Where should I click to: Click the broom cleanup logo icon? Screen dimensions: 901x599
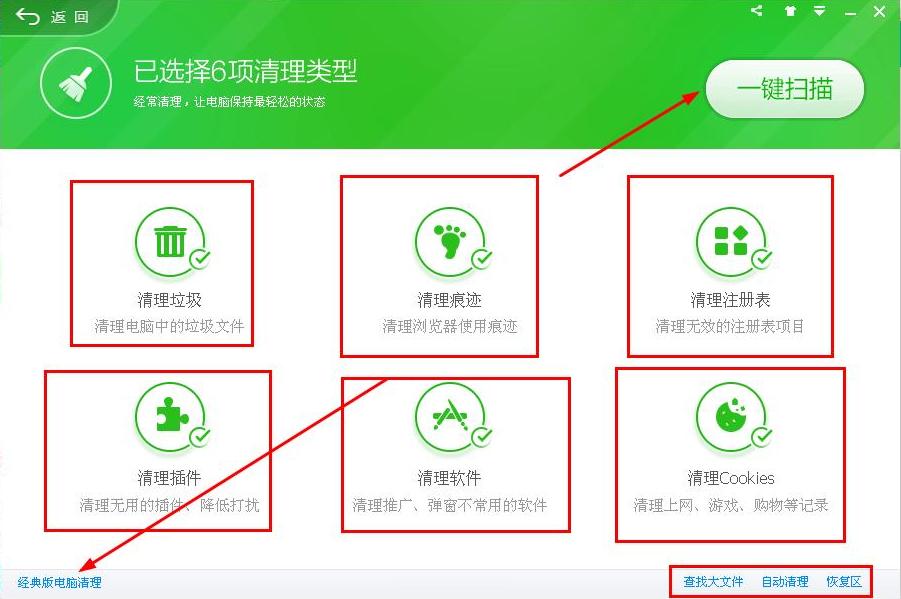pos(76,87)
